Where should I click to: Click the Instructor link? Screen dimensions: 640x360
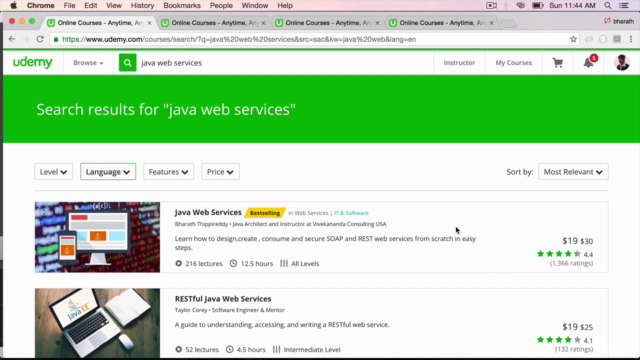click(x=459, y=63)
